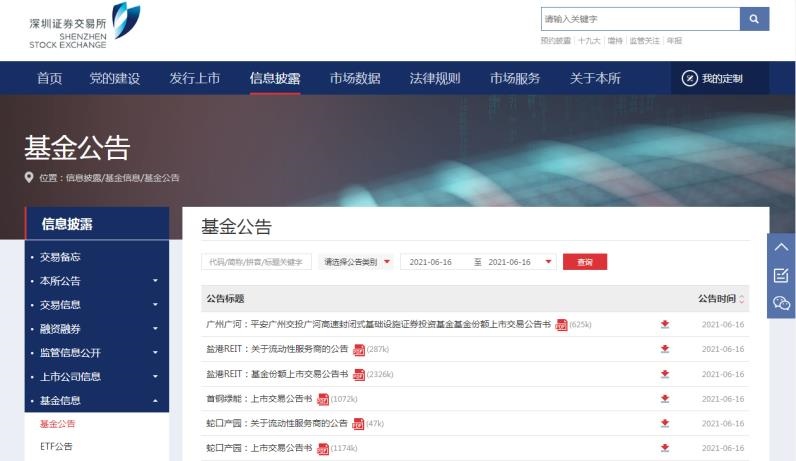Download the 蛇口产园 上市交易公告书 file
The image size is (796, 461).
tap(665, 448)
